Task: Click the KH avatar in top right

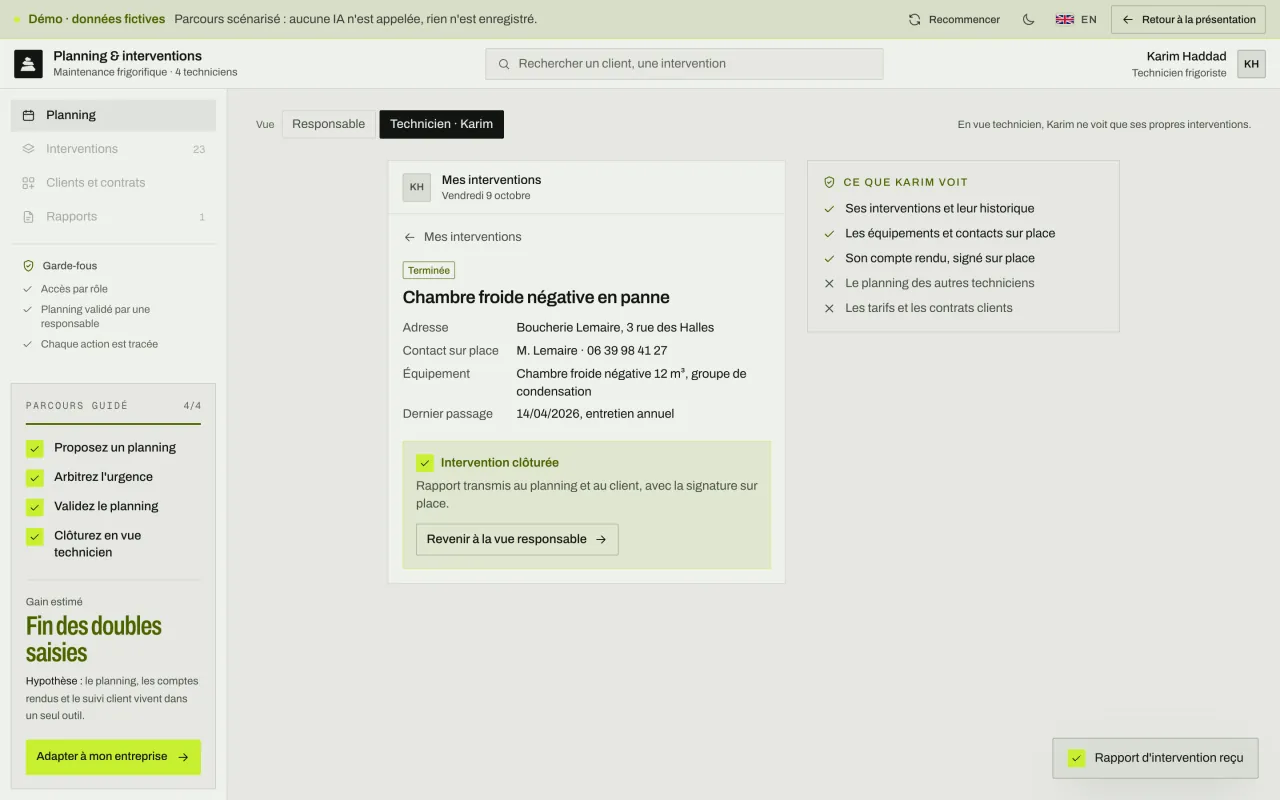Action: 1251,64
